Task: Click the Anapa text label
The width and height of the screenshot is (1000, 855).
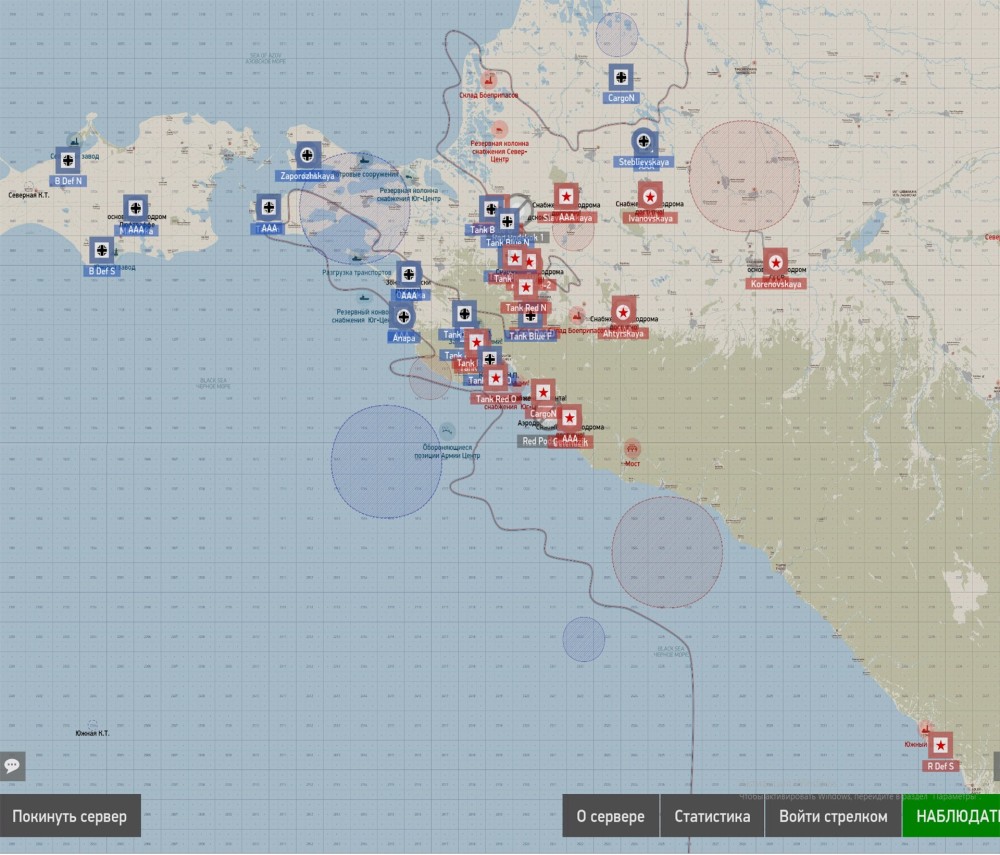Action: (x=404, y=338)
